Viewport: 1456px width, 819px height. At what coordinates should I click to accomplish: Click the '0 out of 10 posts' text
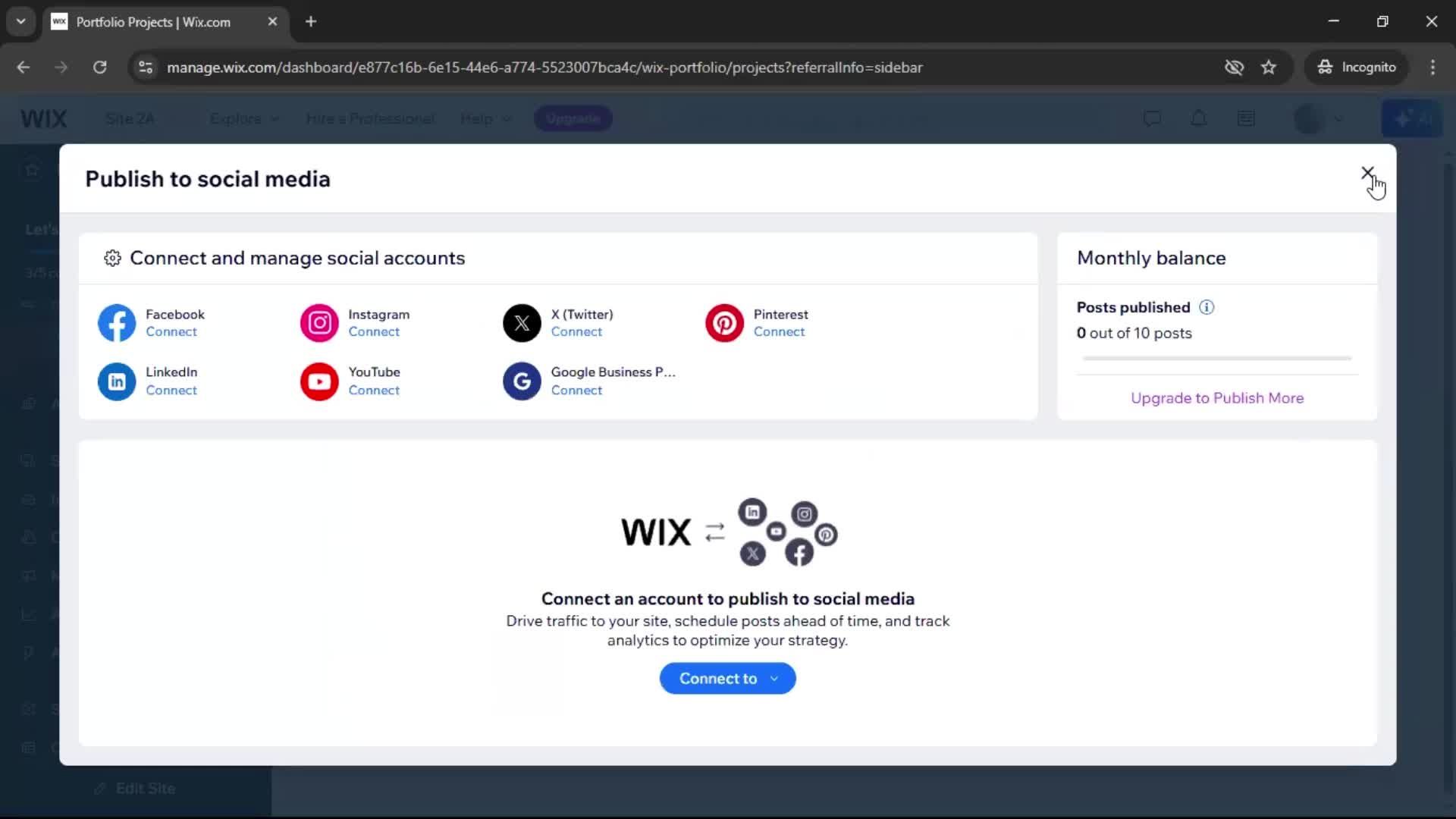coord(1134,334)
